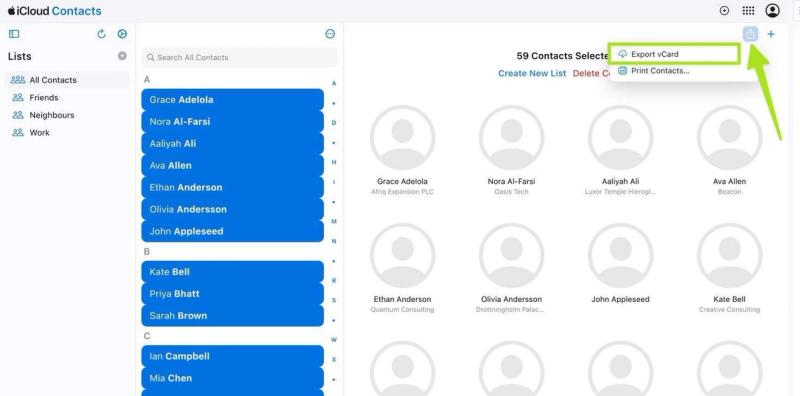Click Grace Adelola's avatar thumbnail

[x=402, y=138]
